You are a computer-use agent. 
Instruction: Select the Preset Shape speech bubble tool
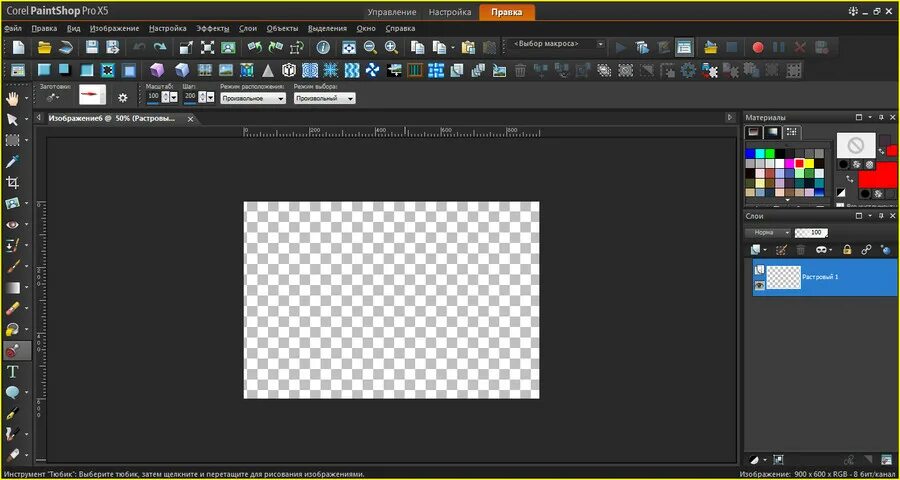click(12, 393)
